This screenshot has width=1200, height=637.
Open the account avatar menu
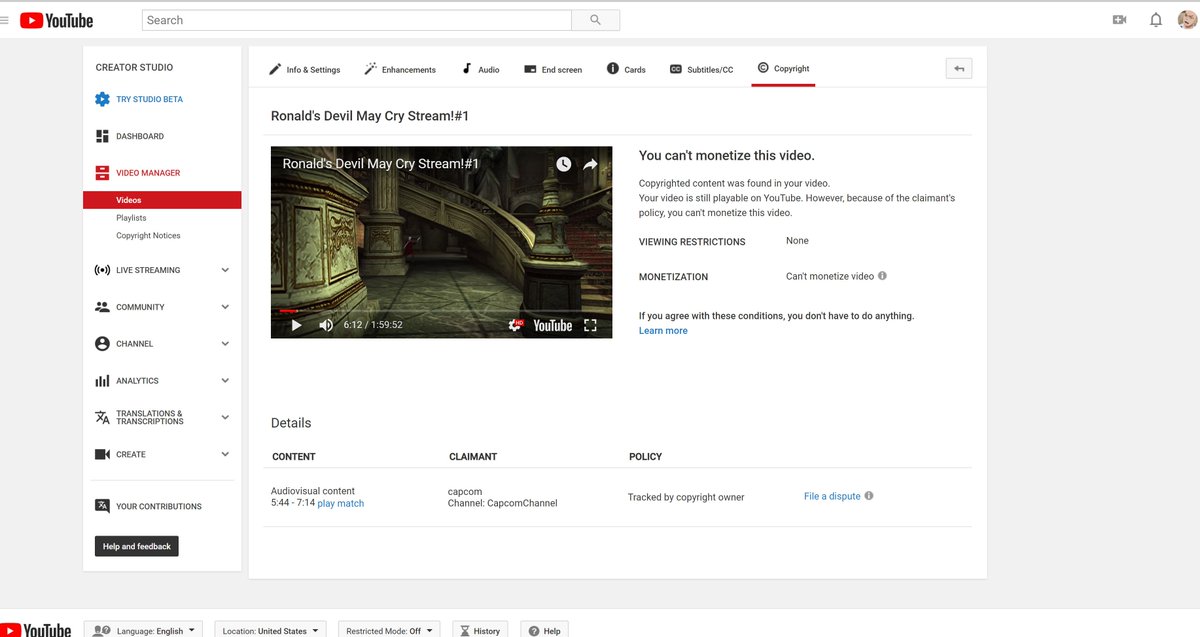pos(1187,20)
